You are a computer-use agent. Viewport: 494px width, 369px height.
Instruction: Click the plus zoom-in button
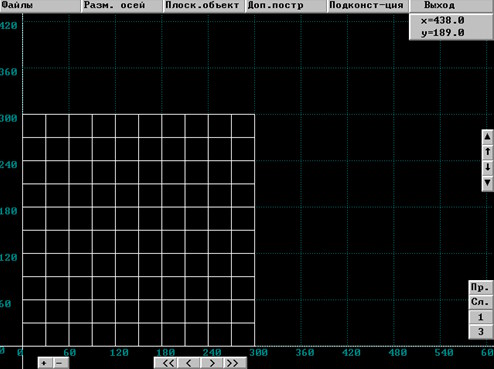click(45, 363)
